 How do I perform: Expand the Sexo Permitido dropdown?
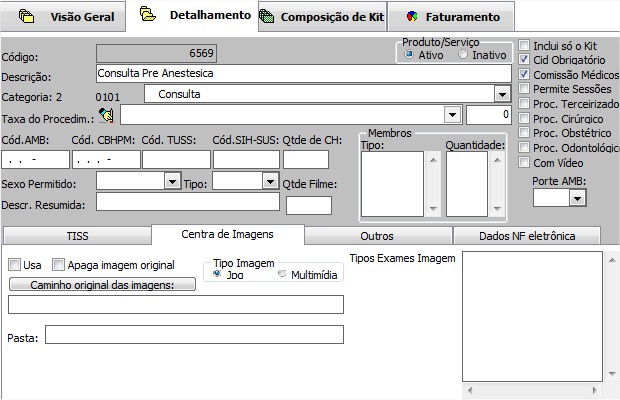tap(171, 182)
